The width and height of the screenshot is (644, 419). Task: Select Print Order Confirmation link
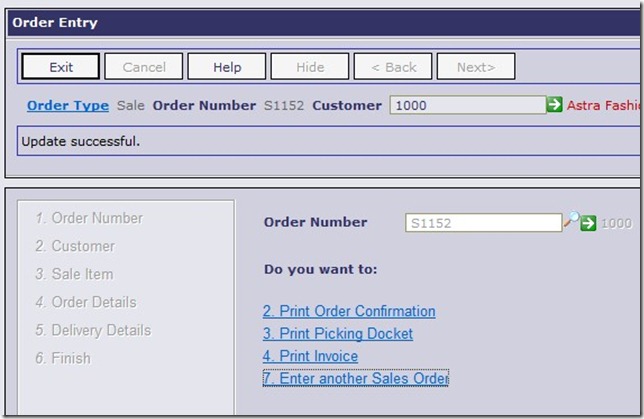(x=349, y=311)
